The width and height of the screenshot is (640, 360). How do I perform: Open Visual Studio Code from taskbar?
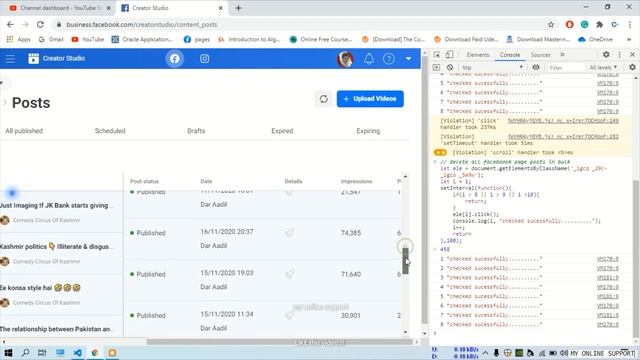77,353
